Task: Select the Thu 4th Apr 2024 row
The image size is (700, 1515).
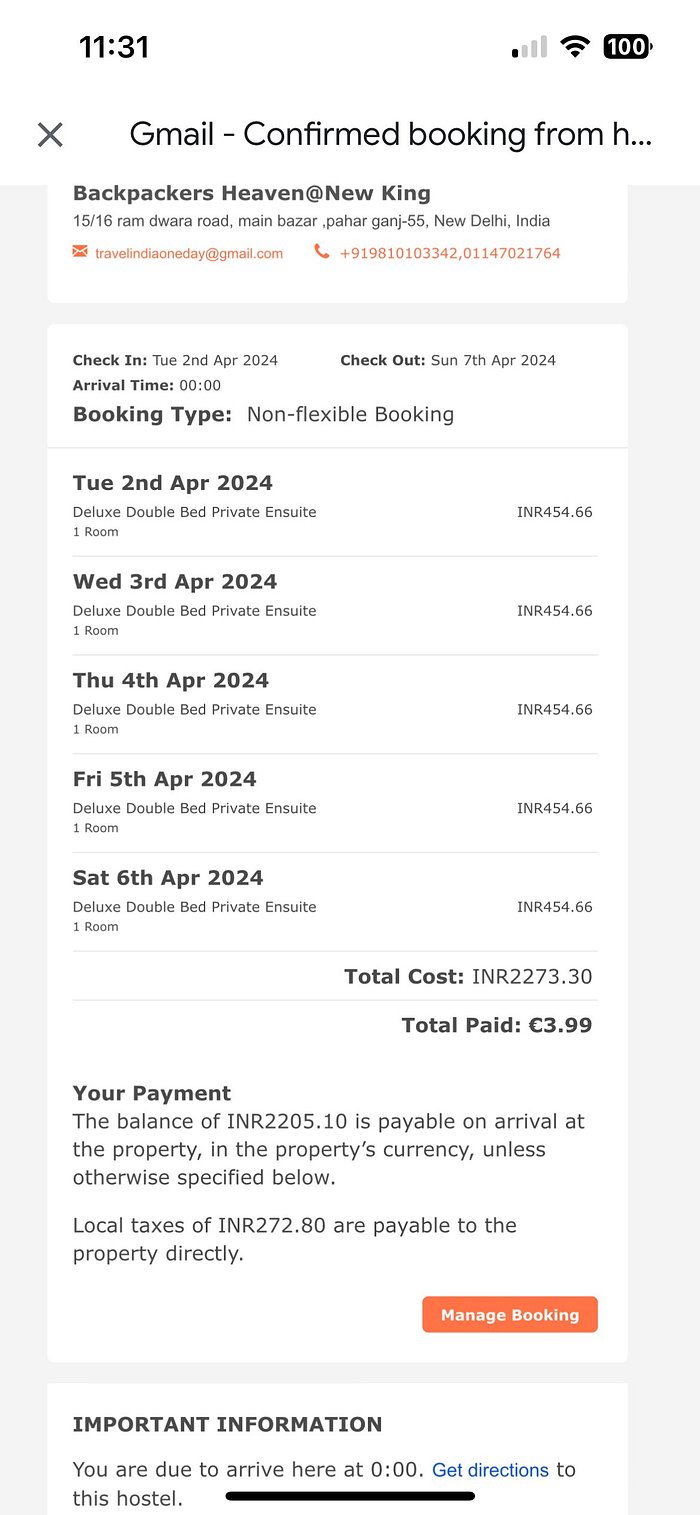Action: [333, 703]
